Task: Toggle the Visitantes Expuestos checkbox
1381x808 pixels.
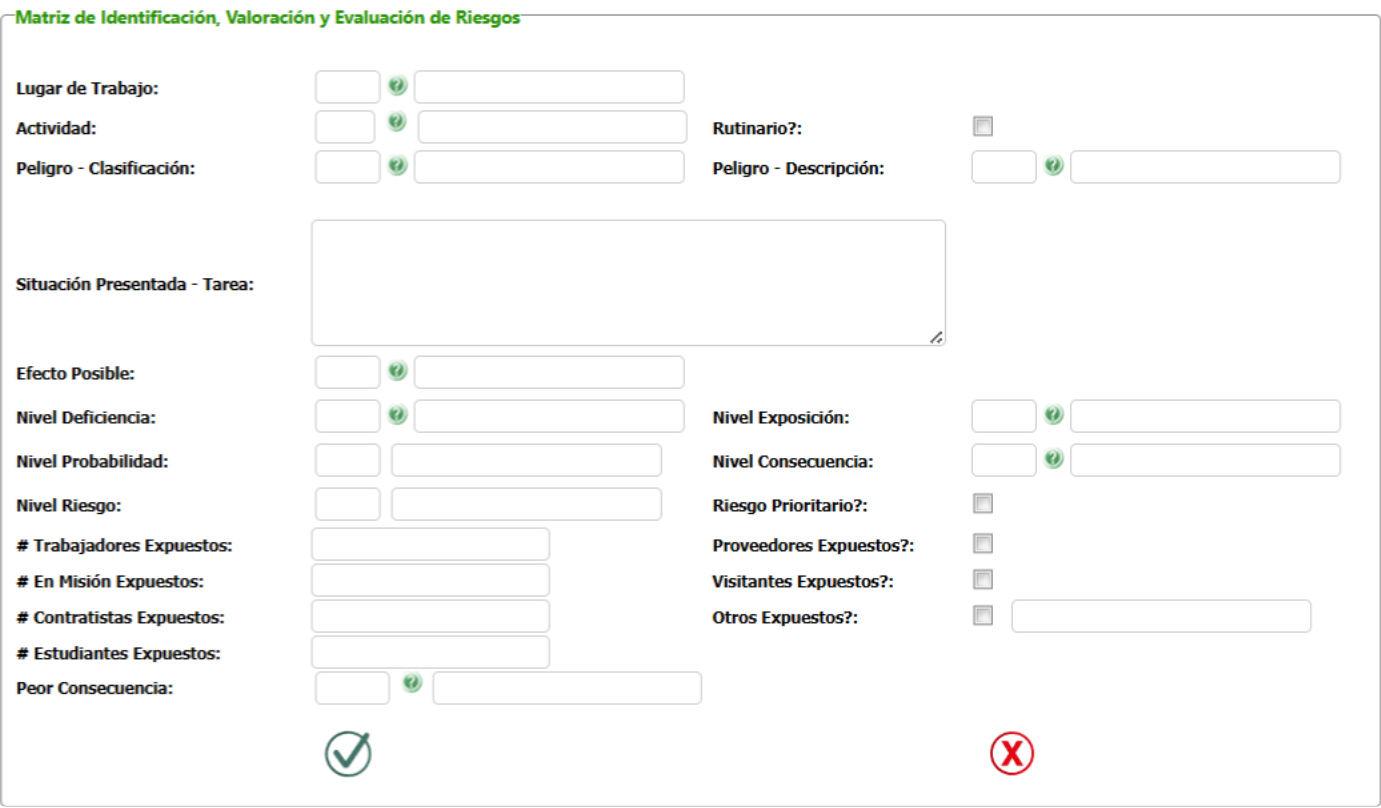Action: [x=983, y=580]
